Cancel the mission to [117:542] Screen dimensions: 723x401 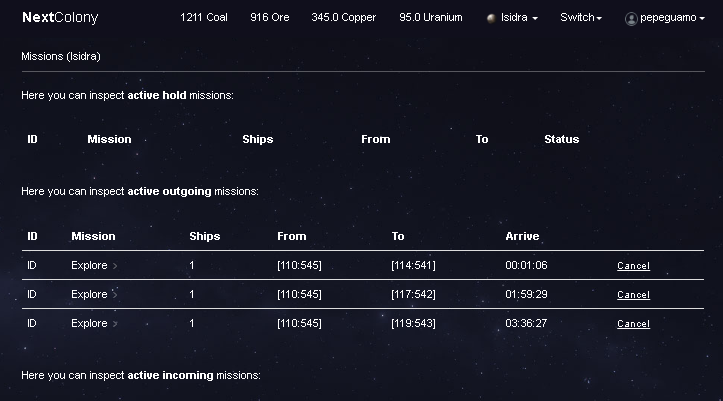633,295
